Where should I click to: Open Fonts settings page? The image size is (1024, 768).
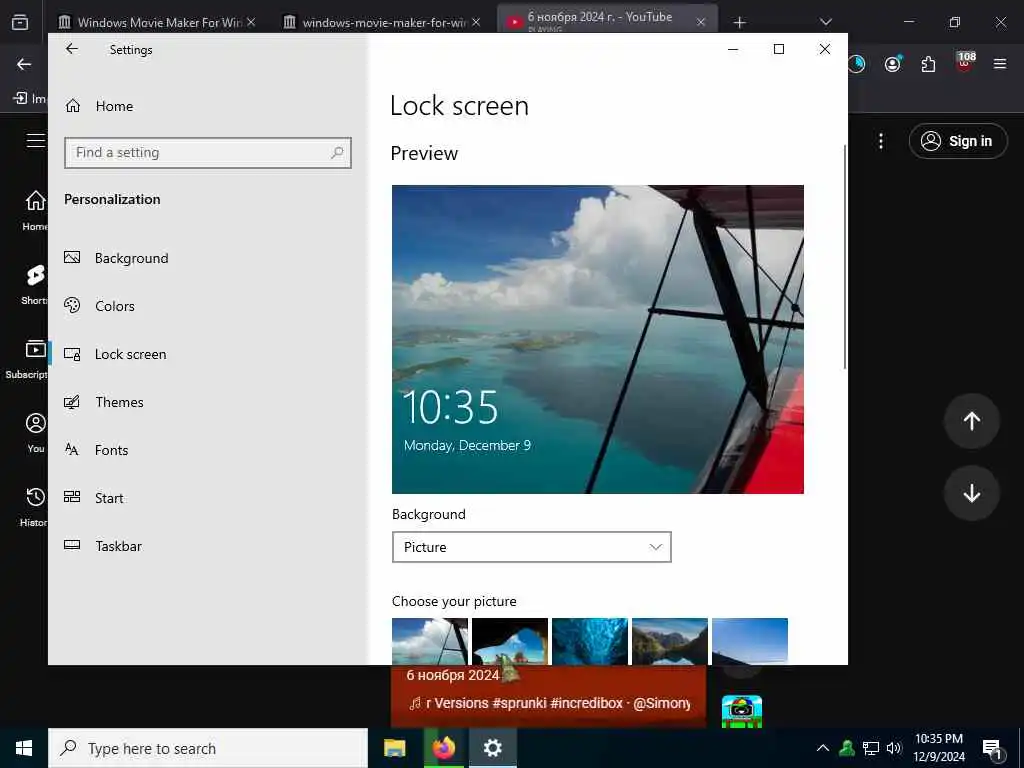96,450
